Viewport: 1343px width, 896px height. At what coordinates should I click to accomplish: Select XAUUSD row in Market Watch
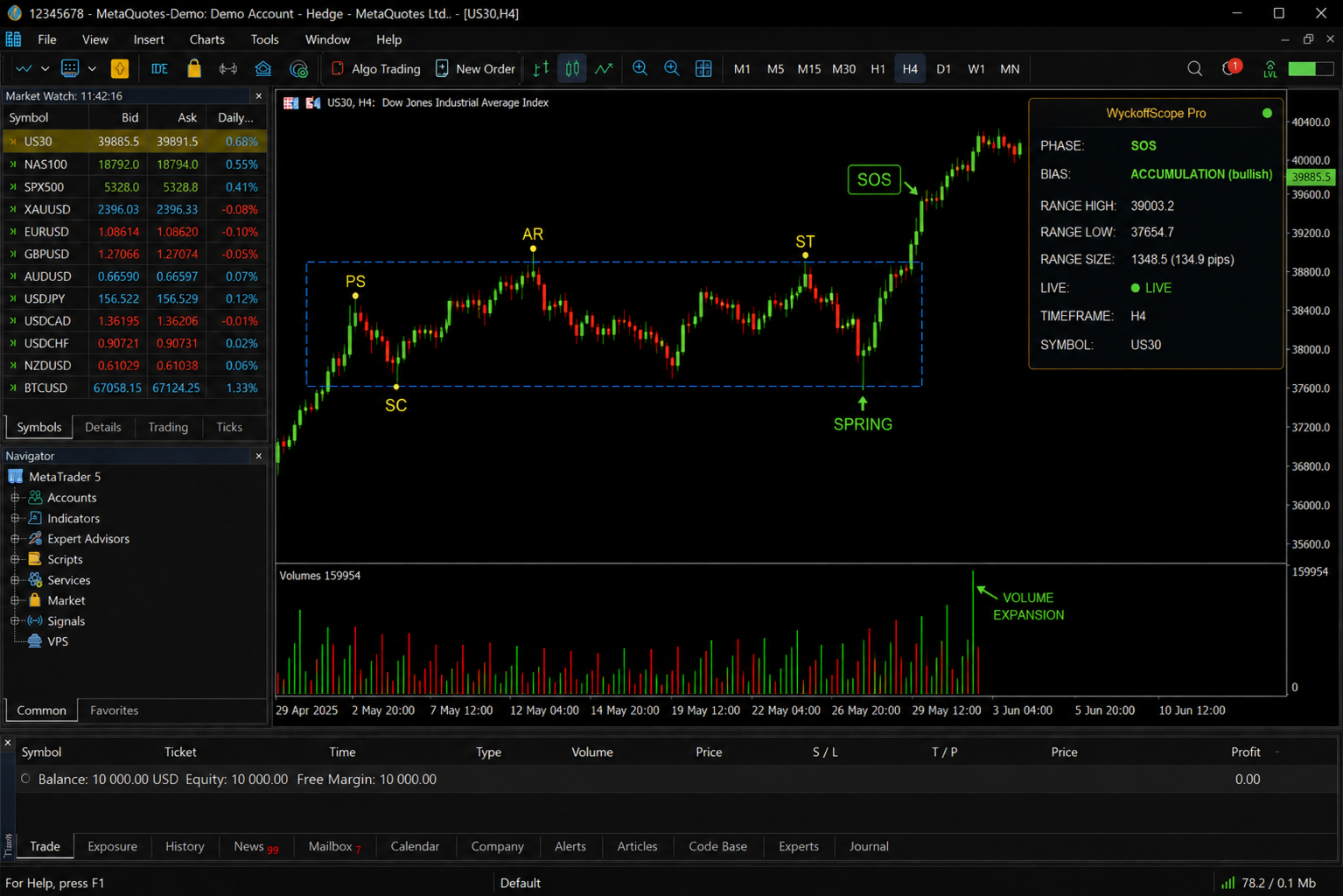135,209
